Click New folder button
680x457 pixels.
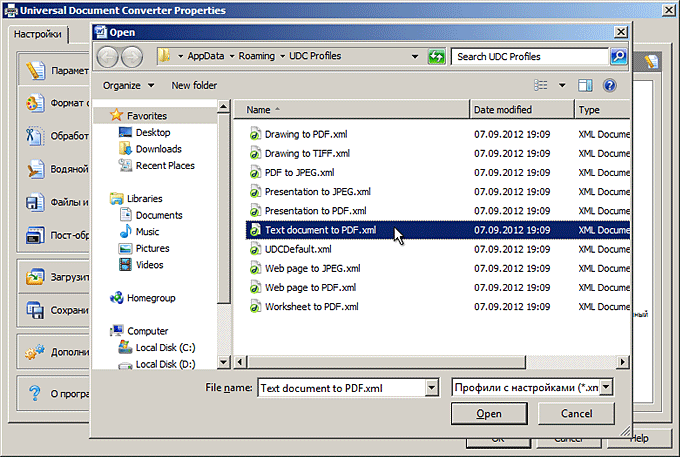click(194, 85)
